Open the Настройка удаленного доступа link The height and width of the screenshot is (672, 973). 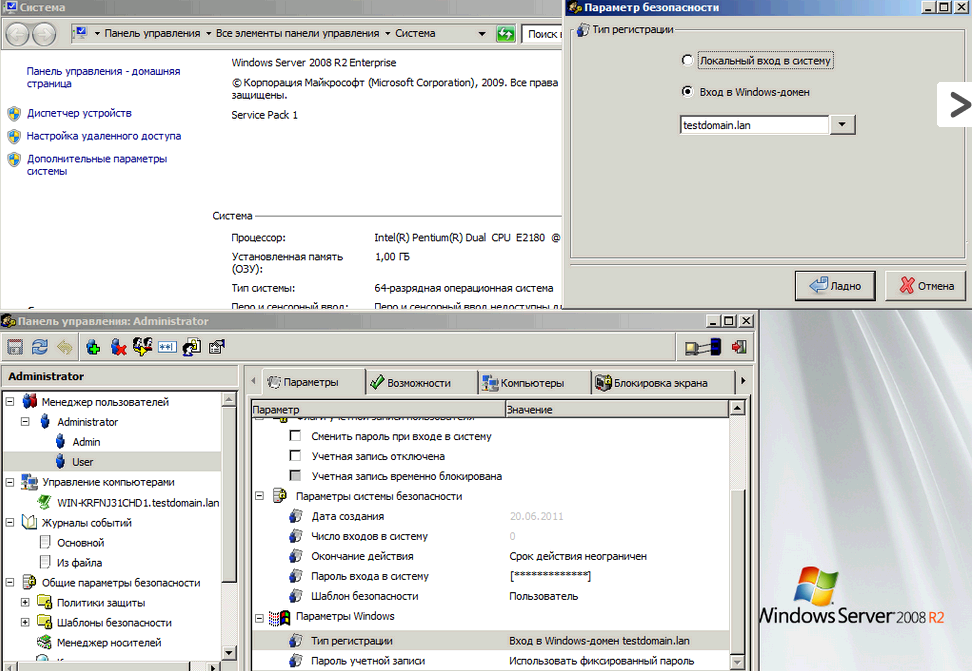(104, 136)
